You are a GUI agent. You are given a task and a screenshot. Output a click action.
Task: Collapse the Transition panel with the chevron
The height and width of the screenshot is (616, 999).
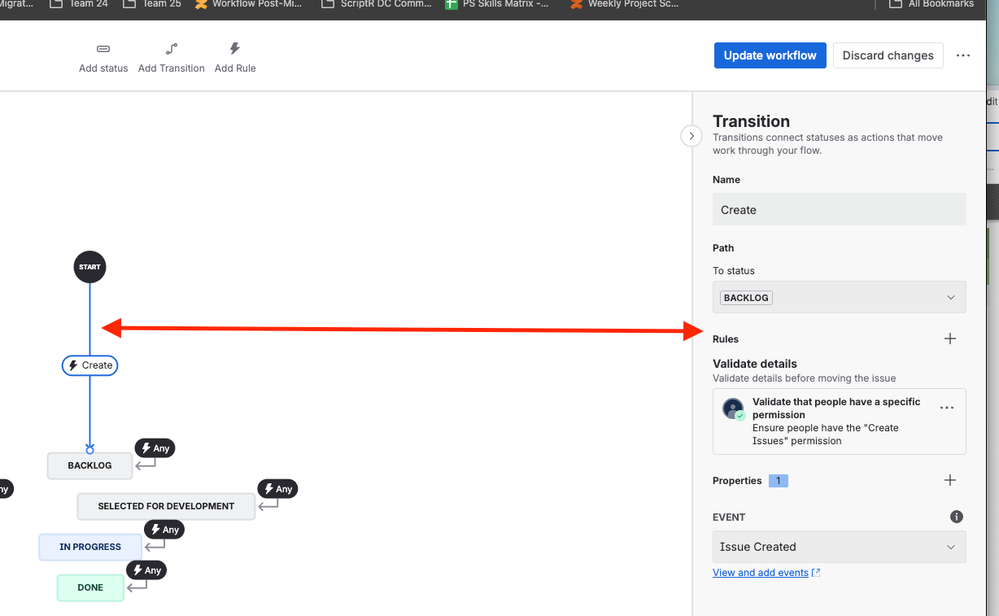pyautogui.click(x=691, y=135)
